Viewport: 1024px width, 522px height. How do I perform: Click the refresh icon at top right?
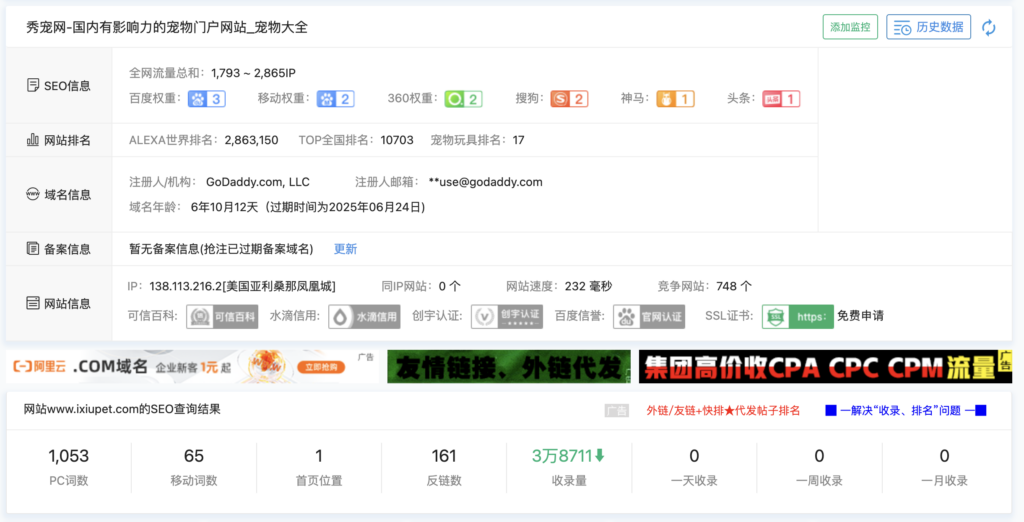[x=989, y=27]
